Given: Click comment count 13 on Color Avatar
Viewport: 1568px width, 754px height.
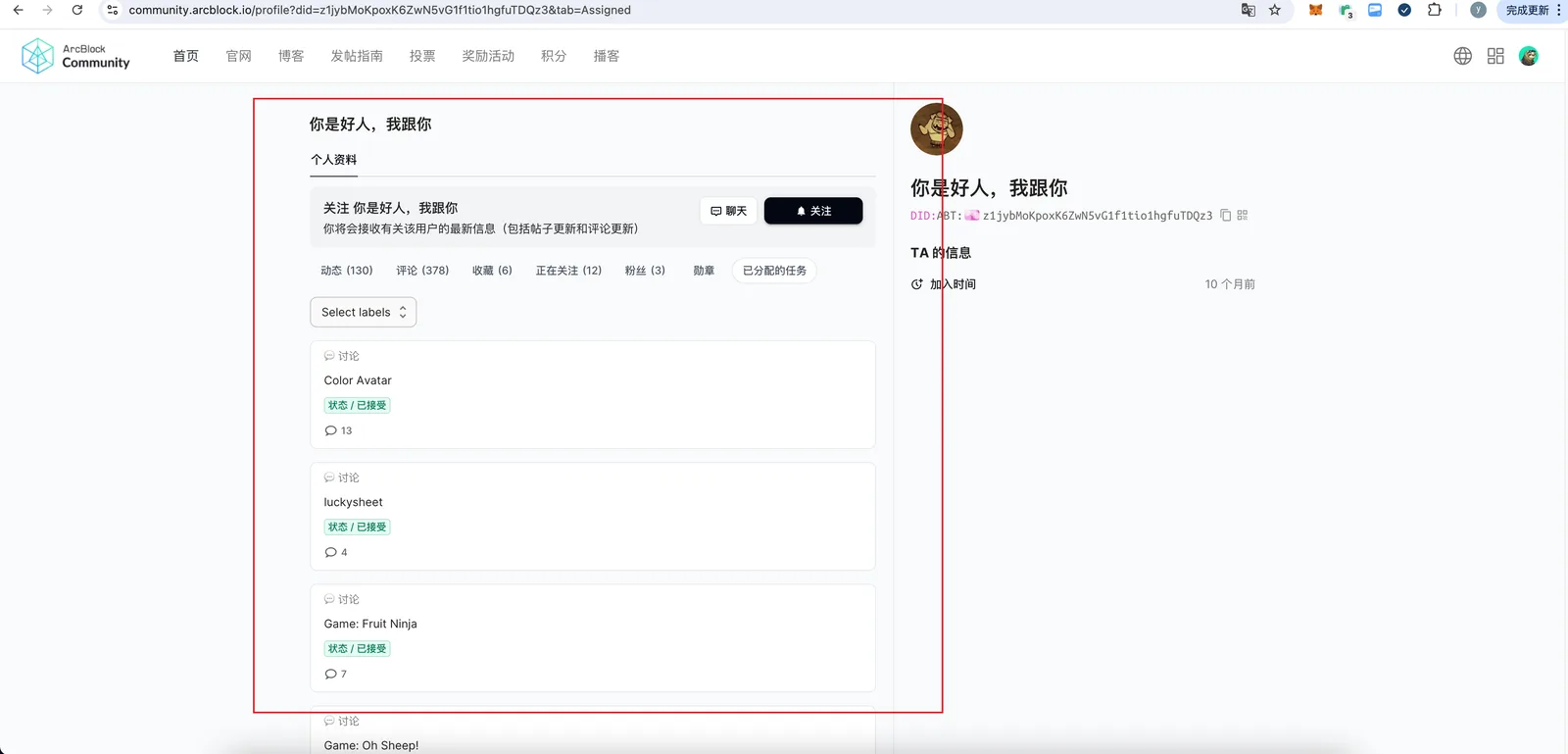Looking at the screenshot, I should click(x=346, y=431).
